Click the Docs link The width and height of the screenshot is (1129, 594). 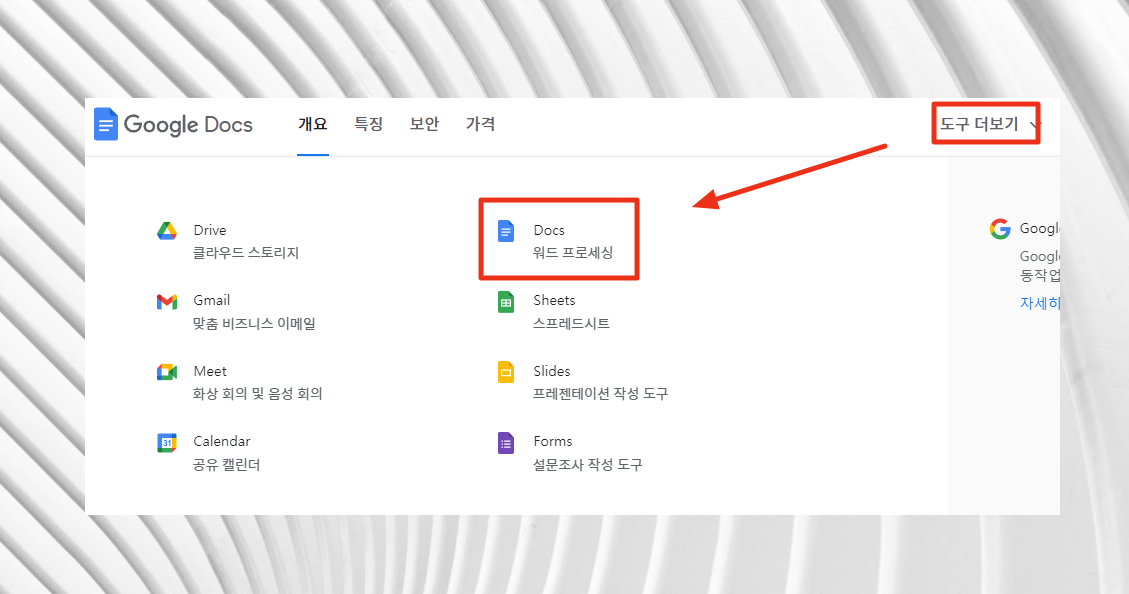point(549,230)
